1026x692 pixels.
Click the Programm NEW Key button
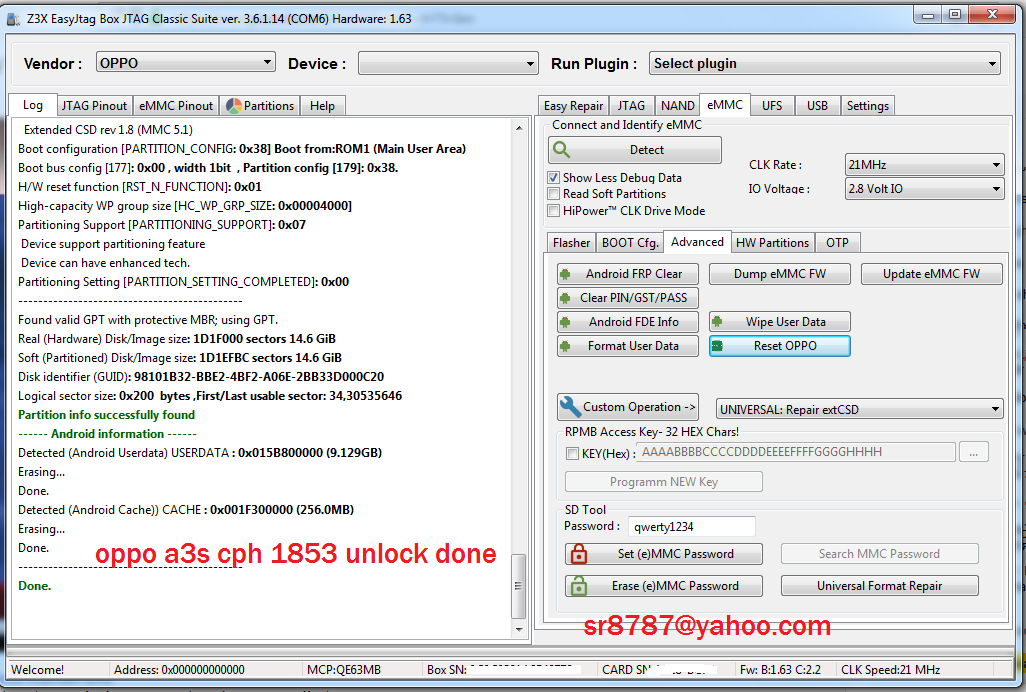(x=663, y=481)
